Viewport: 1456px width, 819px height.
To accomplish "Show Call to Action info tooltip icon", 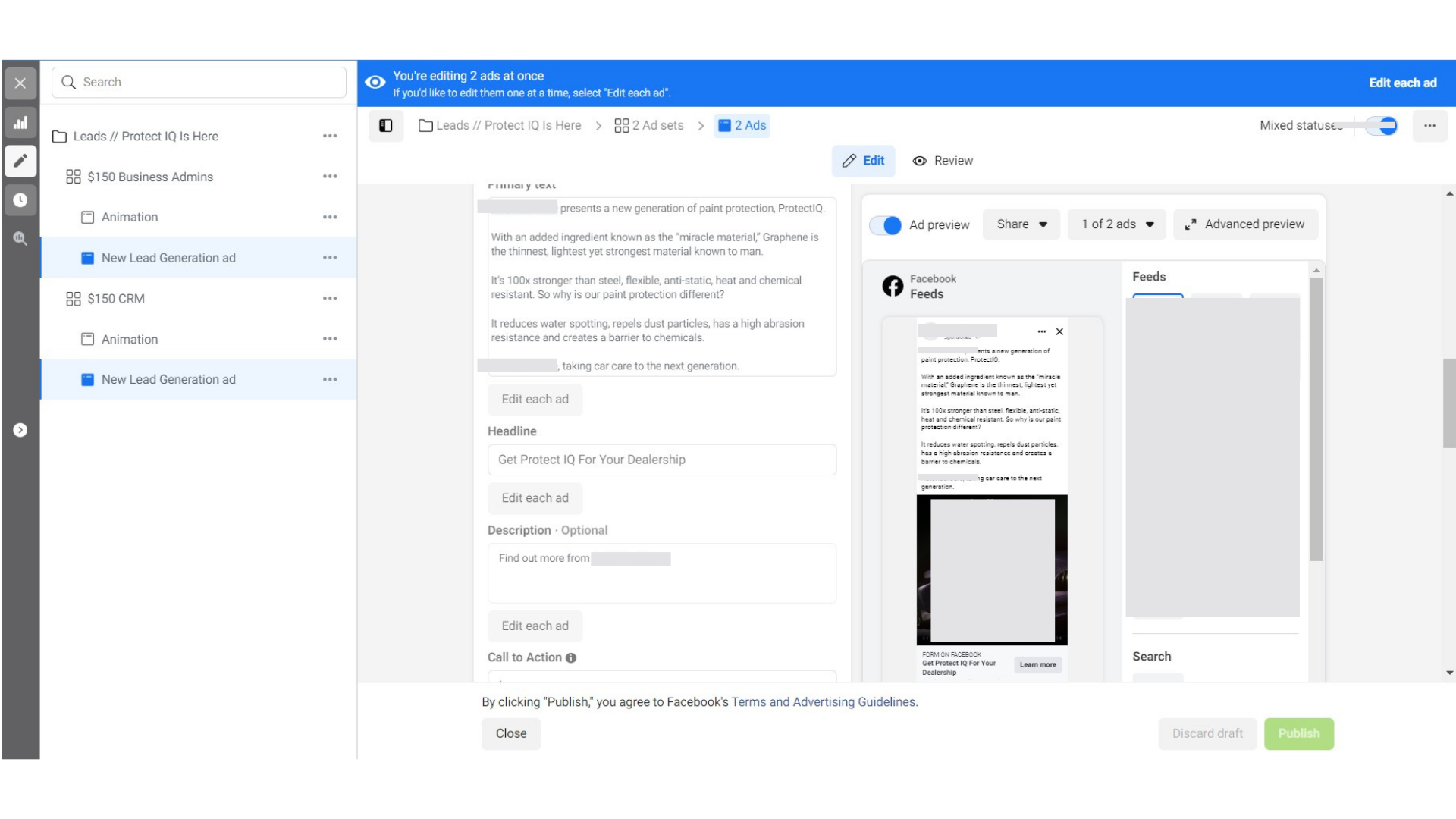I will [x=571, y=658].
